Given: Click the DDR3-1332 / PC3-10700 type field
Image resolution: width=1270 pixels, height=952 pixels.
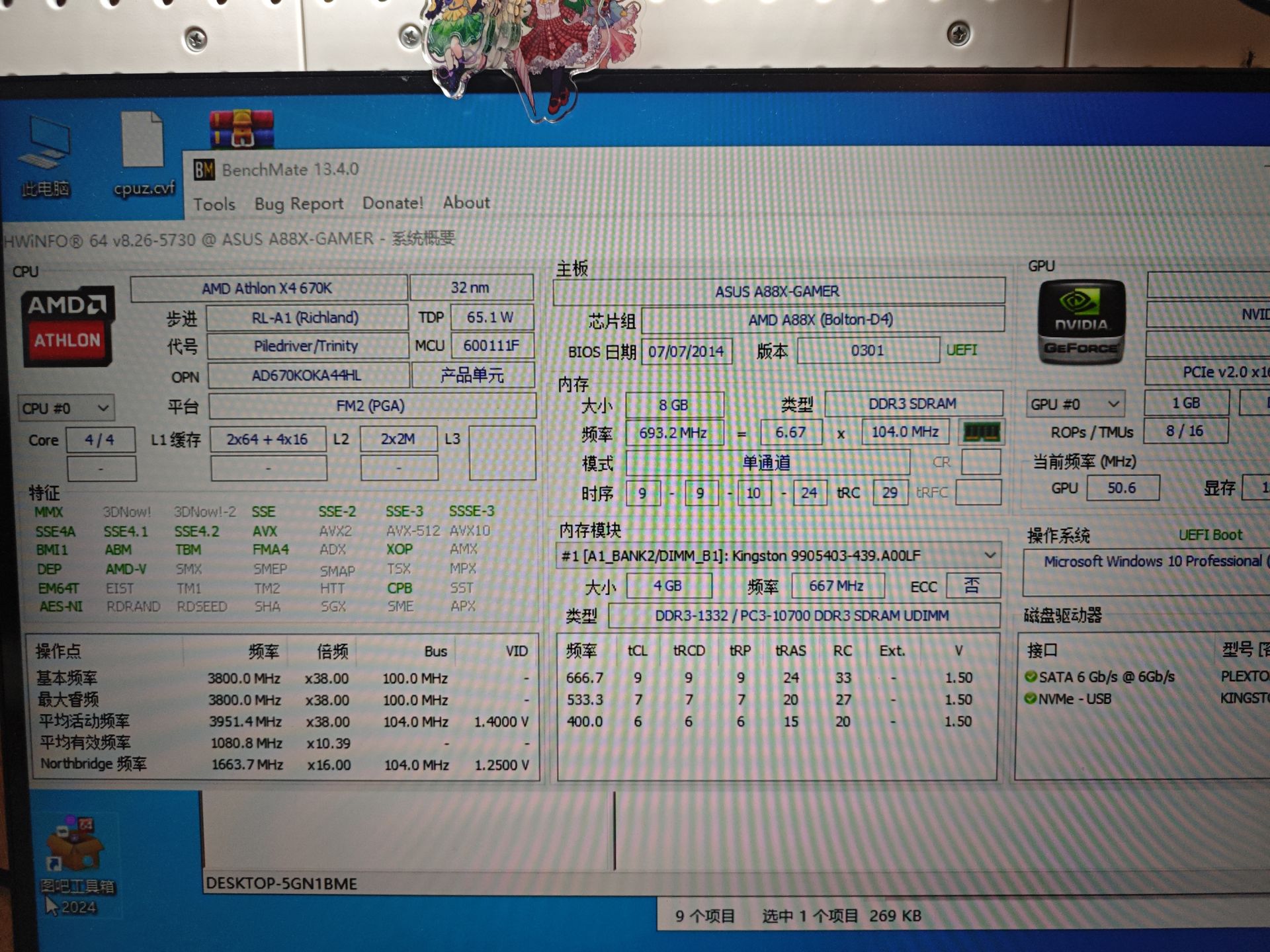Looking at the screenshot, I should click(x=803, y=615).
